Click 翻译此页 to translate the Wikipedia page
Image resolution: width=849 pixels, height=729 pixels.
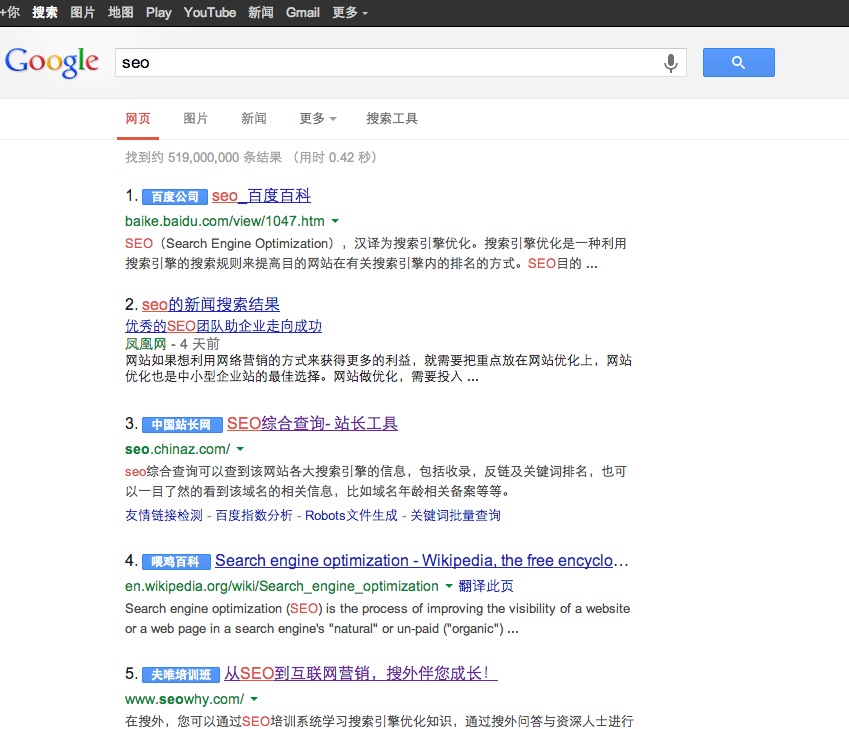(x=486, y=586)
